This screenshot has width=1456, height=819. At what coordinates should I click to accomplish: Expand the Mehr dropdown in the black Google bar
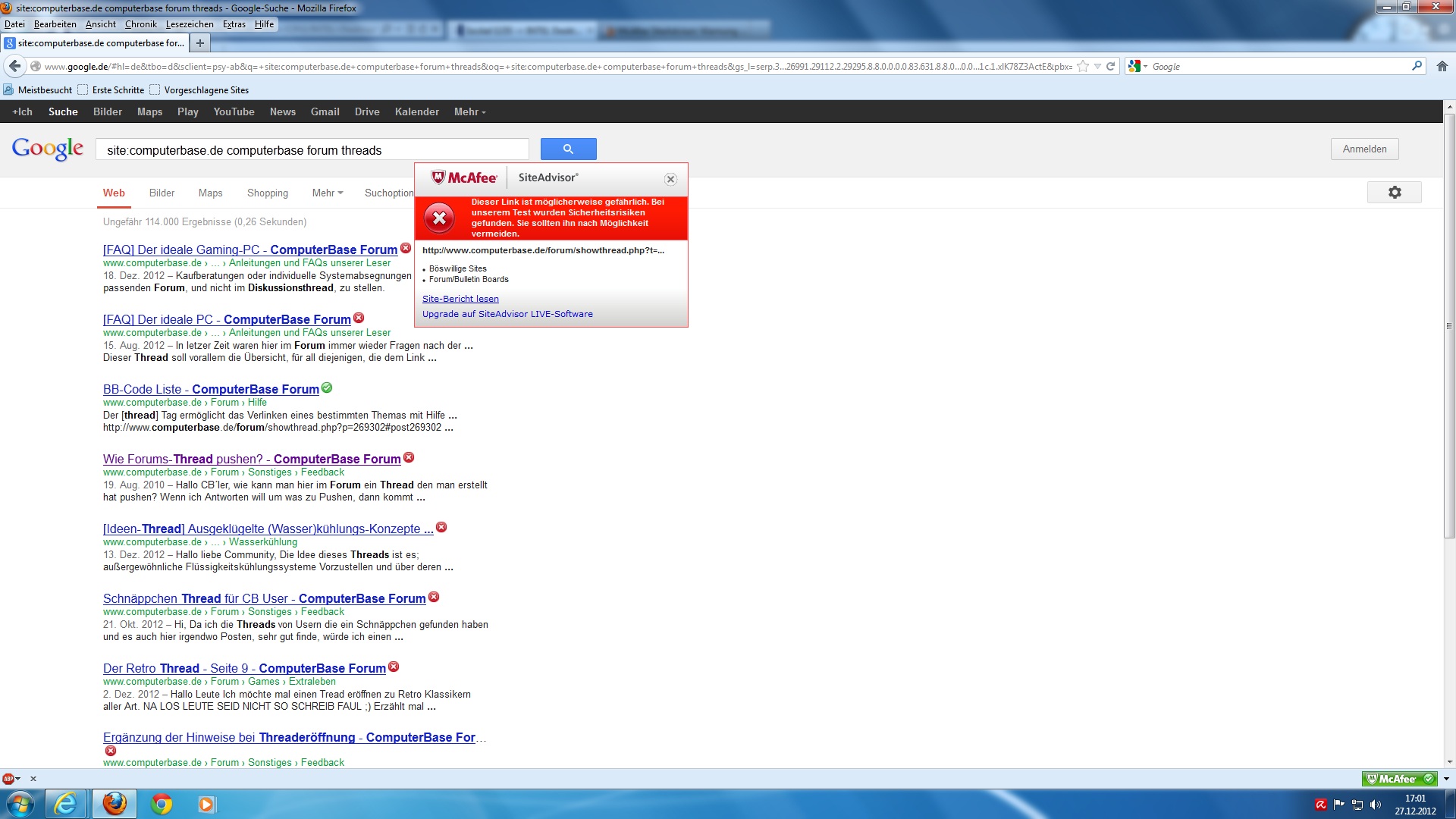coord(469,112)
